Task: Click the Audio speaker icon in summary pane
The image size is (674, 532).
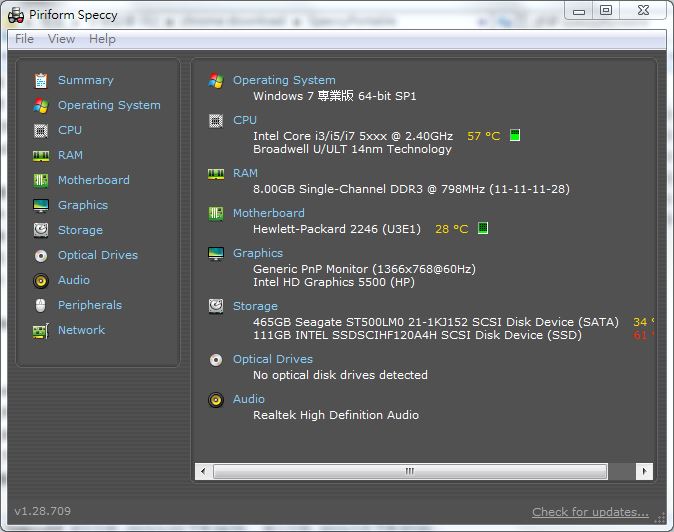Action: pos(216,400)
